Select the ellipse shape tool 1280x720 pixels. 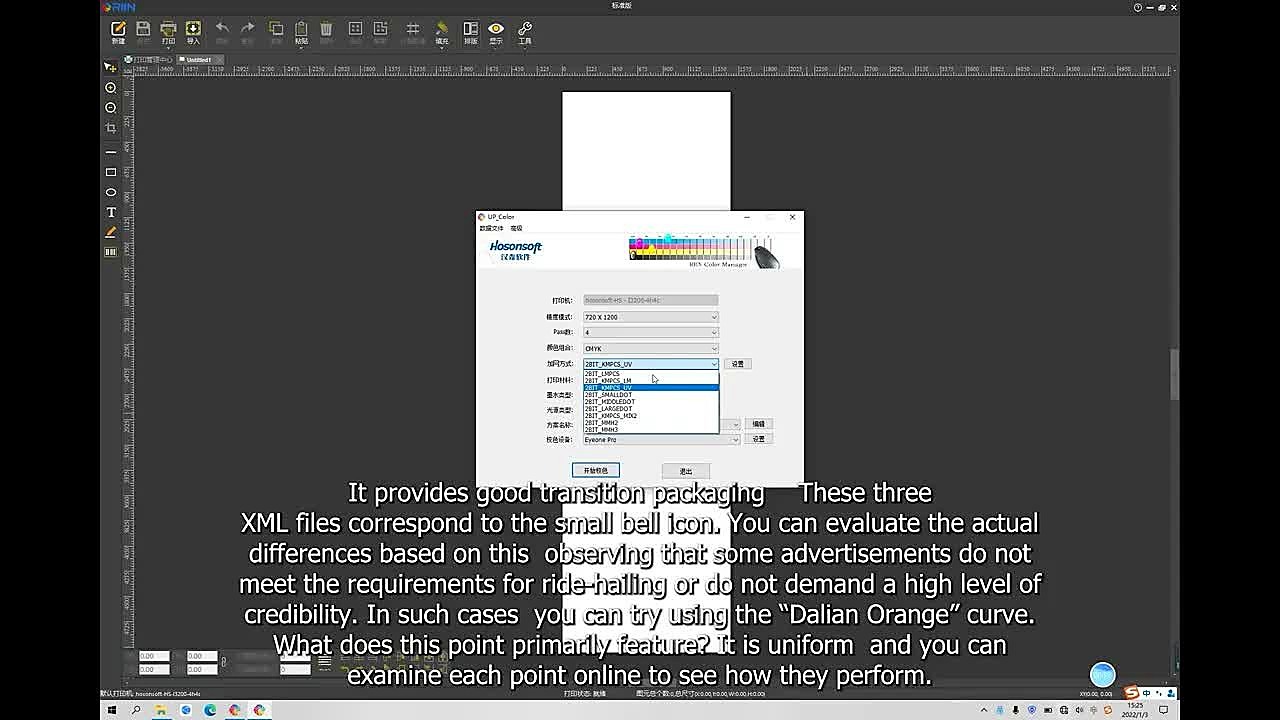coord(111,192)
